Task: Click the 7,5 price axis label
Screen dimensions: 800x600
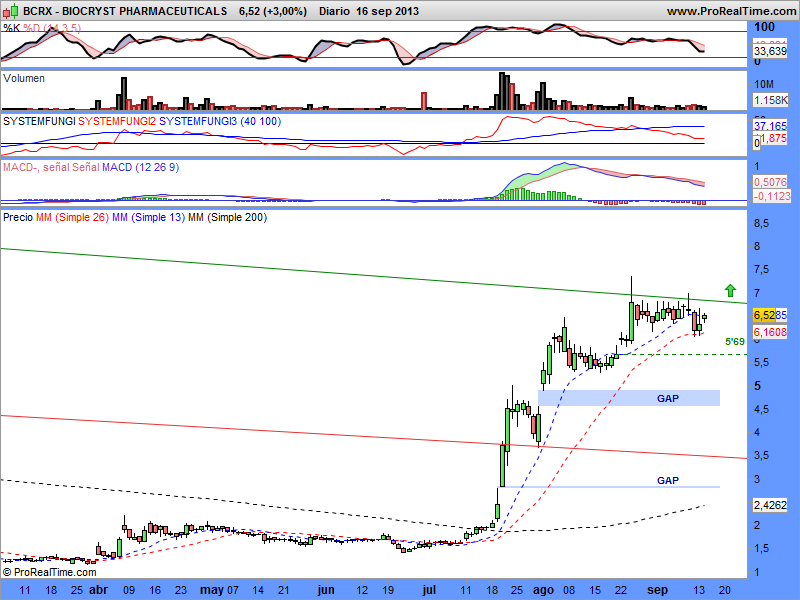Action: point(761,269)
